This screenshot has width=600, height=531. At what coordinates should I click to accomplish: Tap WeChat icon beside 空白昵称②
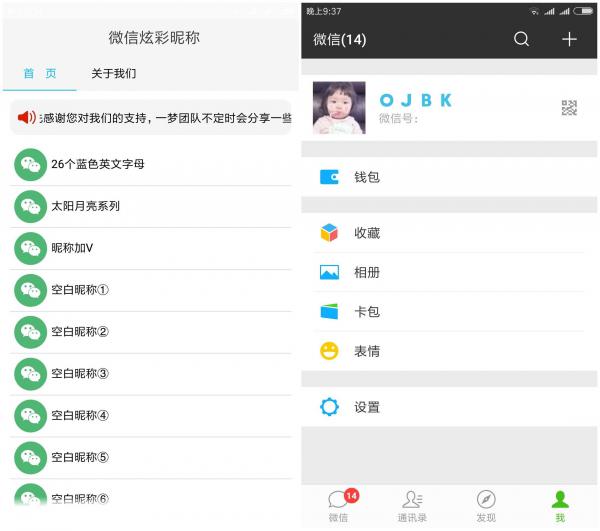point(30,332)
